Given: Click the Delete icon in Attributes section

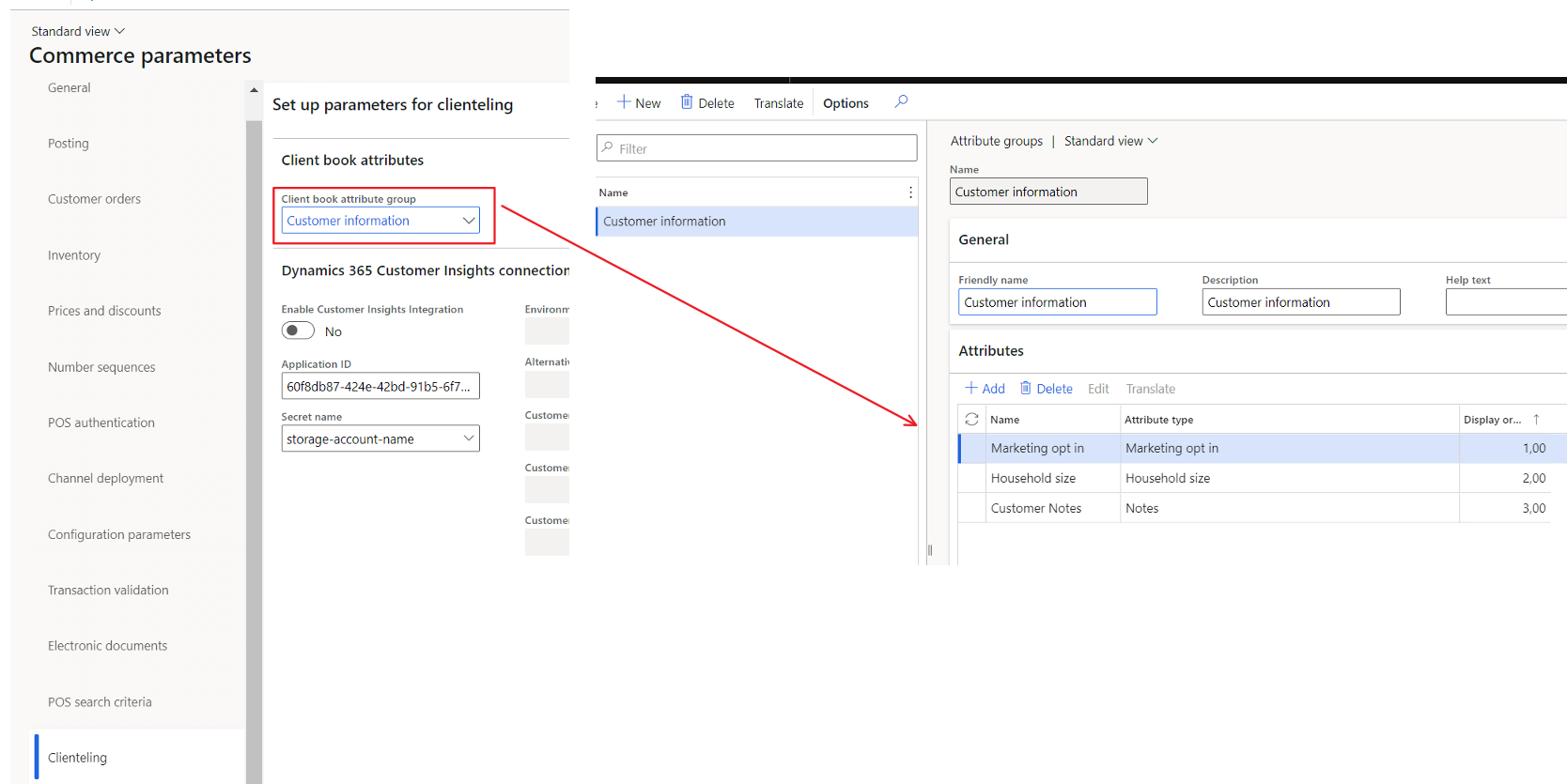Looking at the screenshot, I should [1026, 389].
